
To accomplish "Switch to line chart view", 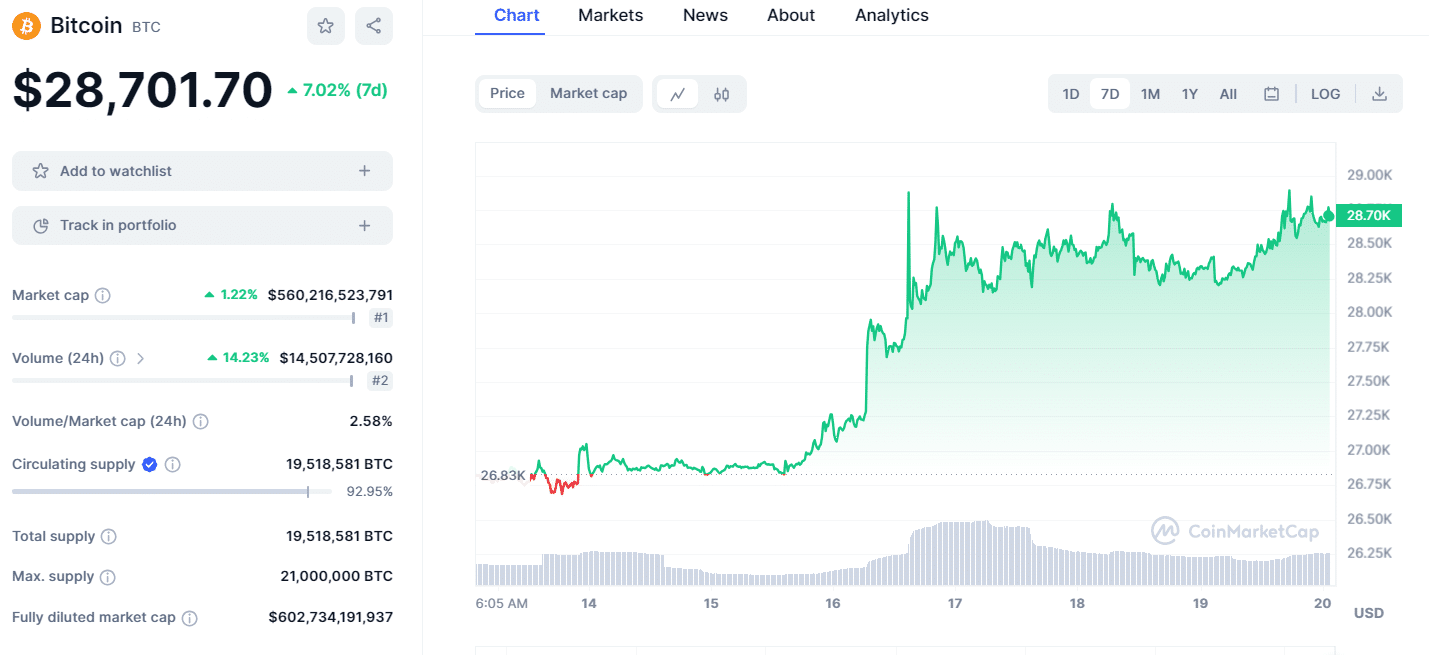I will tap(678, 94).
